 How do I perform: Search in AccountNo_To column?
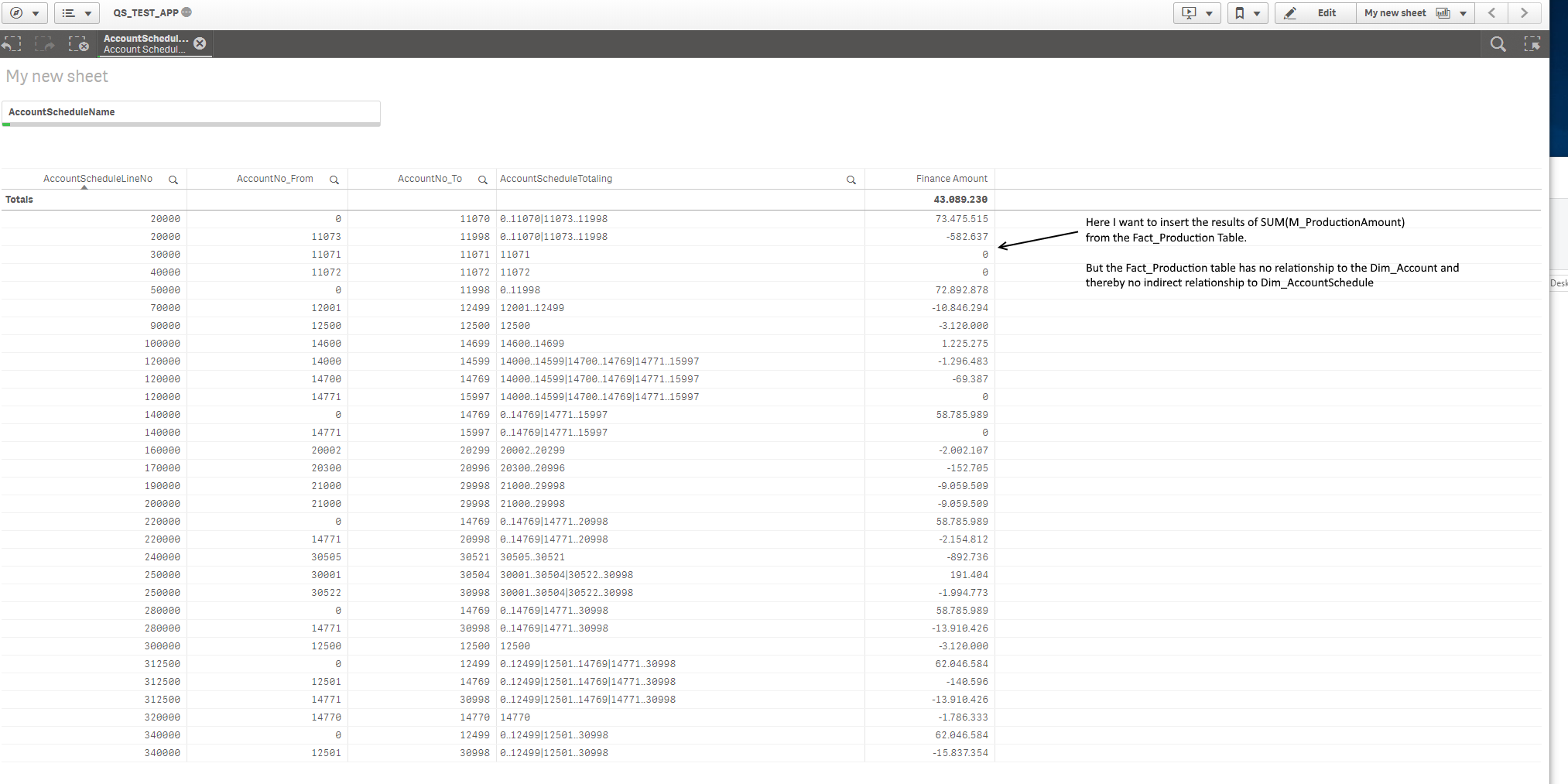click(x=483, y=180)
